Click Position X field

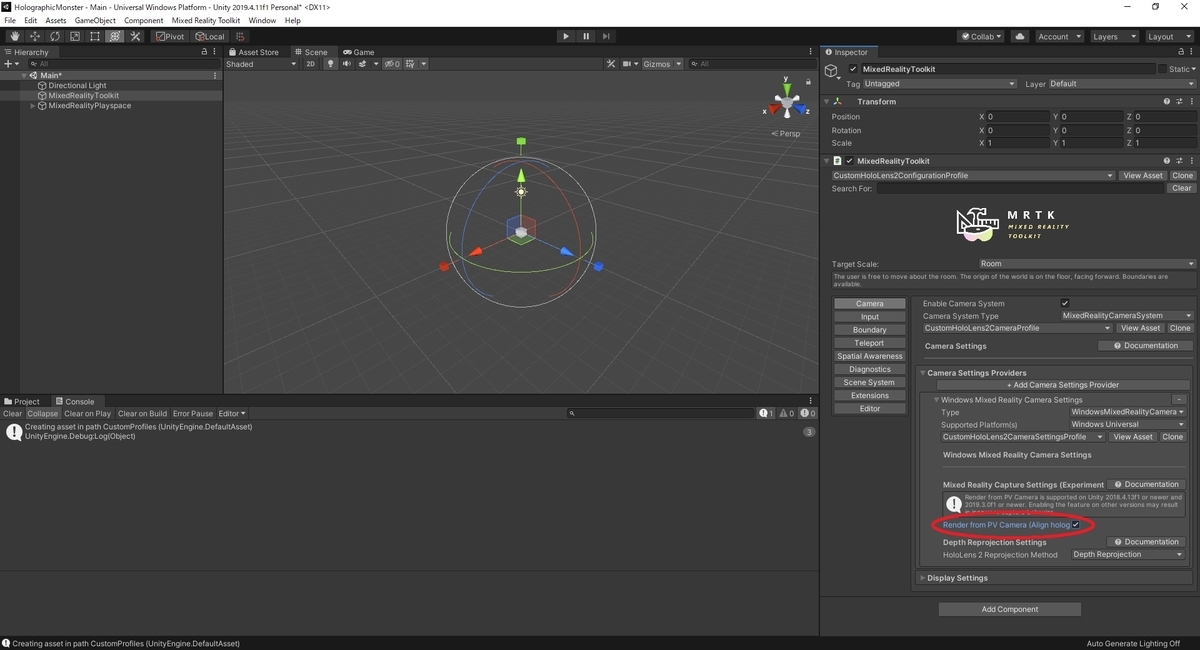pyautogui.click(x=1017, y=117)
